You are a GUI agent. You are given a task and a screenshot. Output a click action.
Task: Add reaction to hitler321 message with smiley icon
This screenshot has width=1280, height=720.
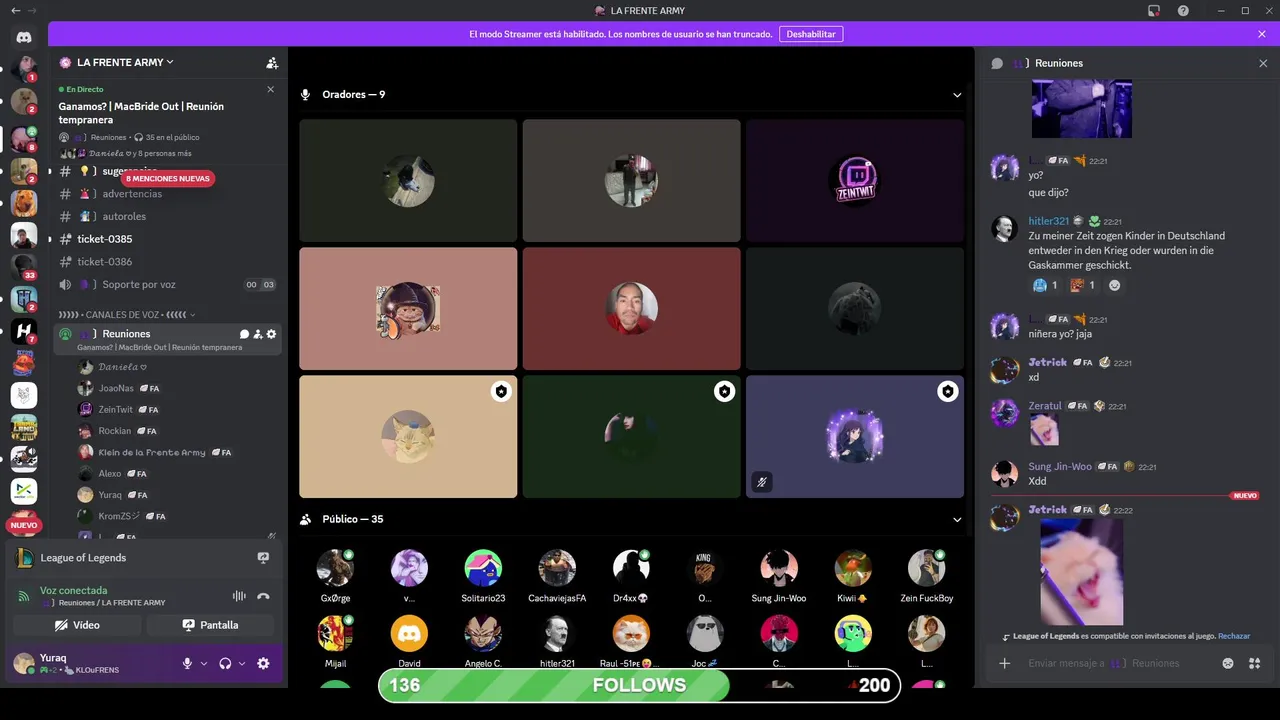click(1115, 285)
